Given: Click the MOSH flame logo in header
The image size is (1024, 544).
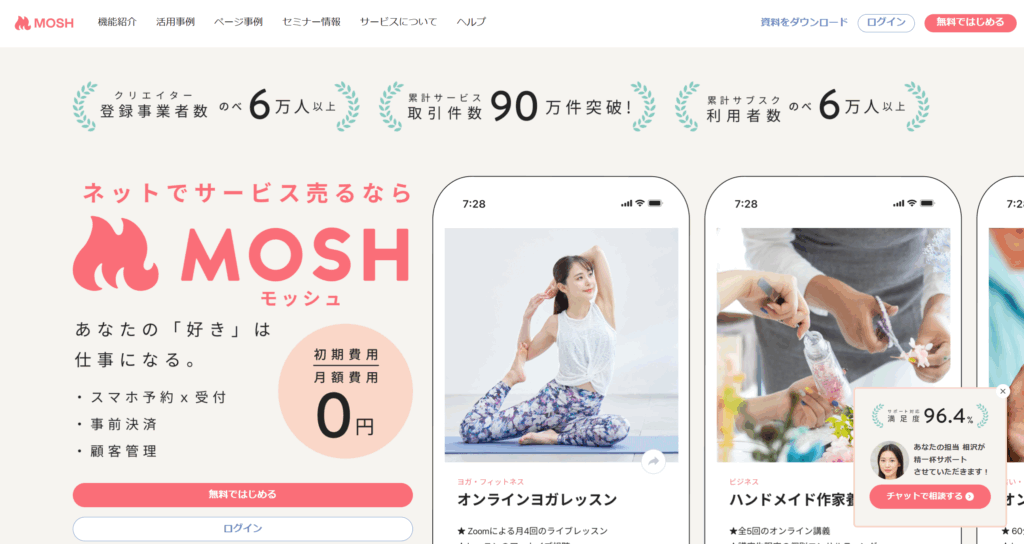Looking at the screenshot, I should tap(44, 23).
